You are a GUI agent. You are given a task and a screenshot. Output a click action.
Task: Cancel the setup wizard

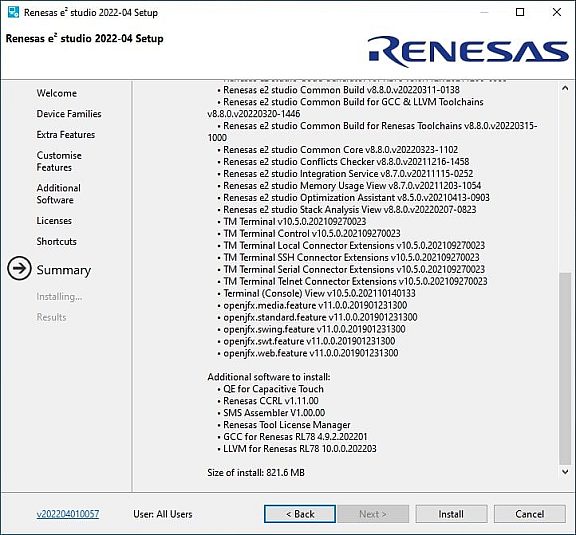[x=529, y=514]
